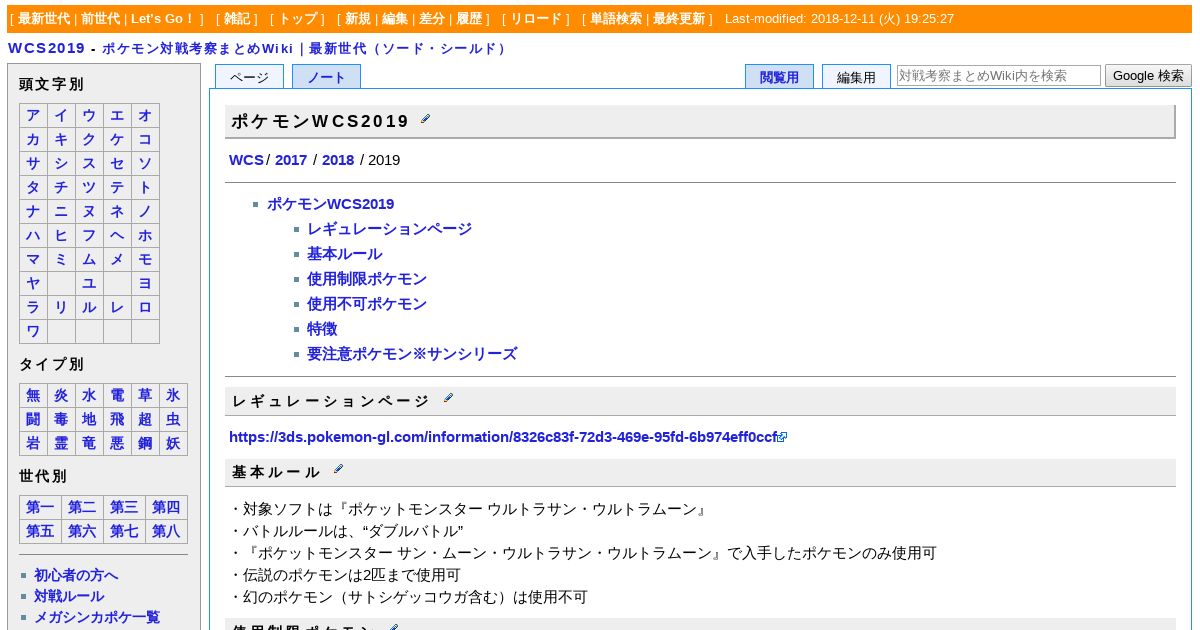Jump to 特徴 contents entry
Screen dimensions: 1200x630
tap(322, 329)
